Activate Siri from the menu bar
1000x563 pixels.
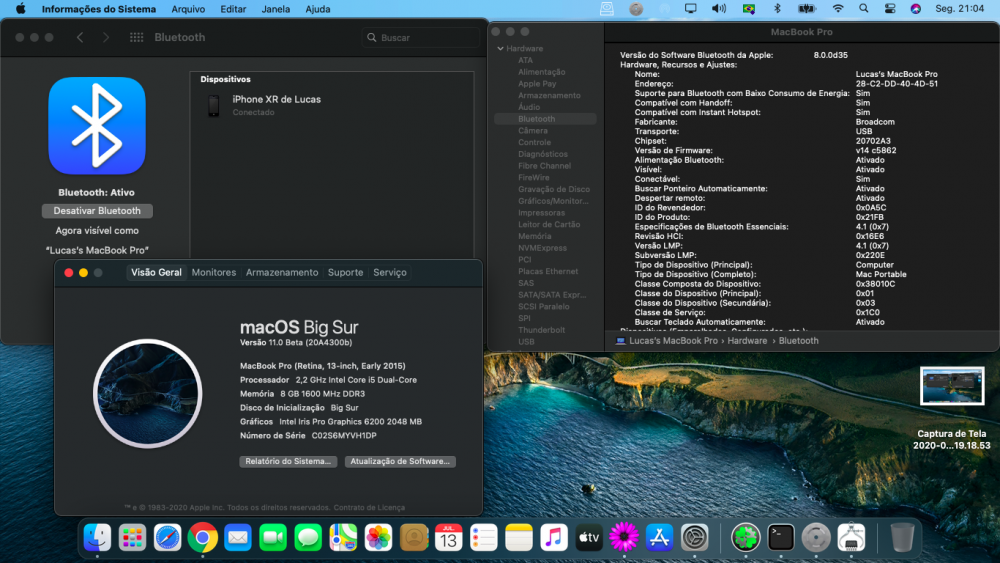915,9
